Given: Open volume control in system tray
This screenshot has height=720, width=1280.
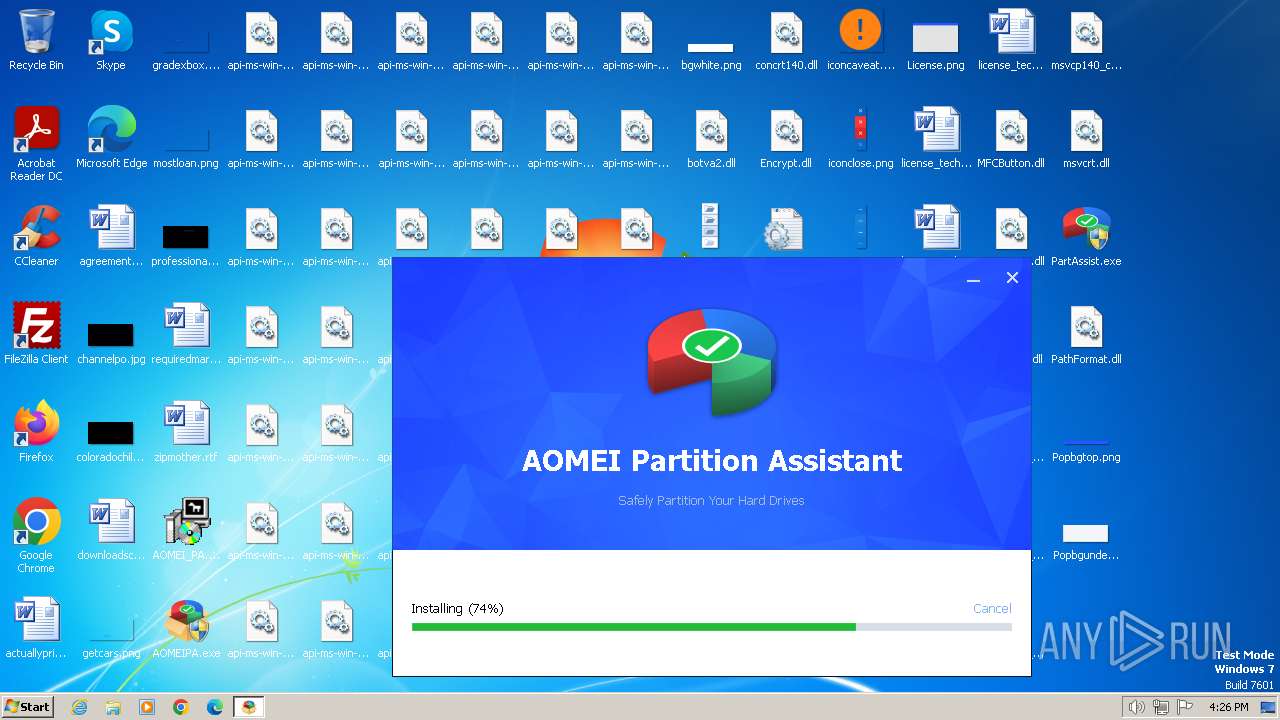Looking at the screenshot, I should click(1136, 707).
